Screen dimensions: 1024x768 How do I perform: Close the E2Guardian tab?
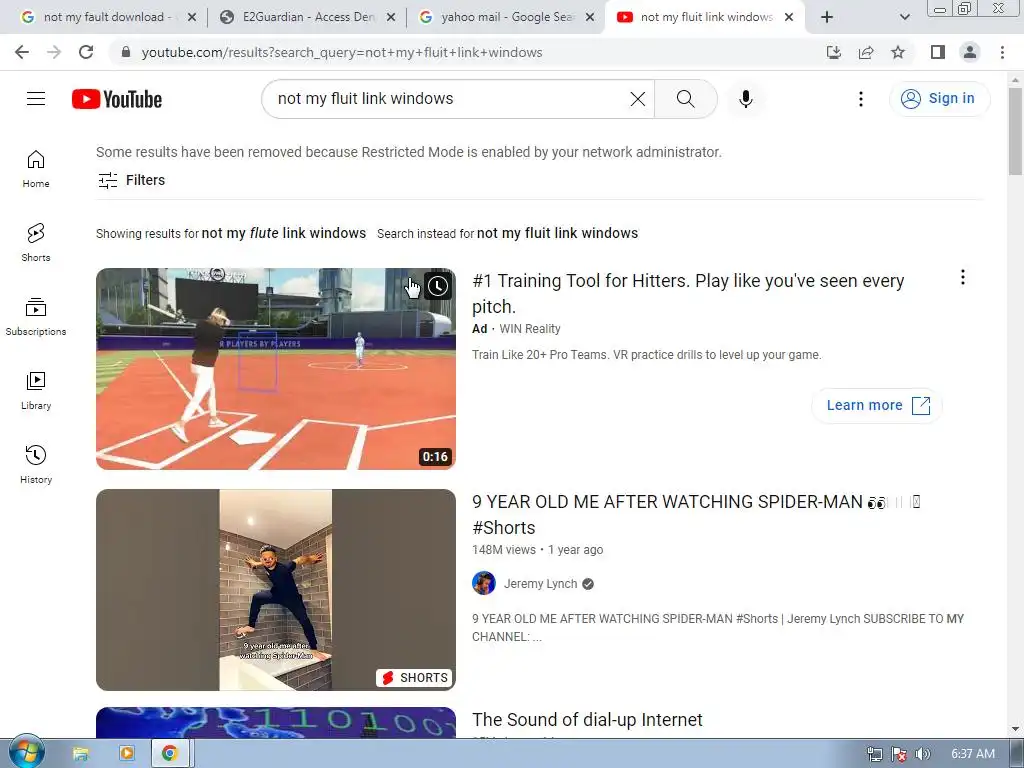point(391,18)
